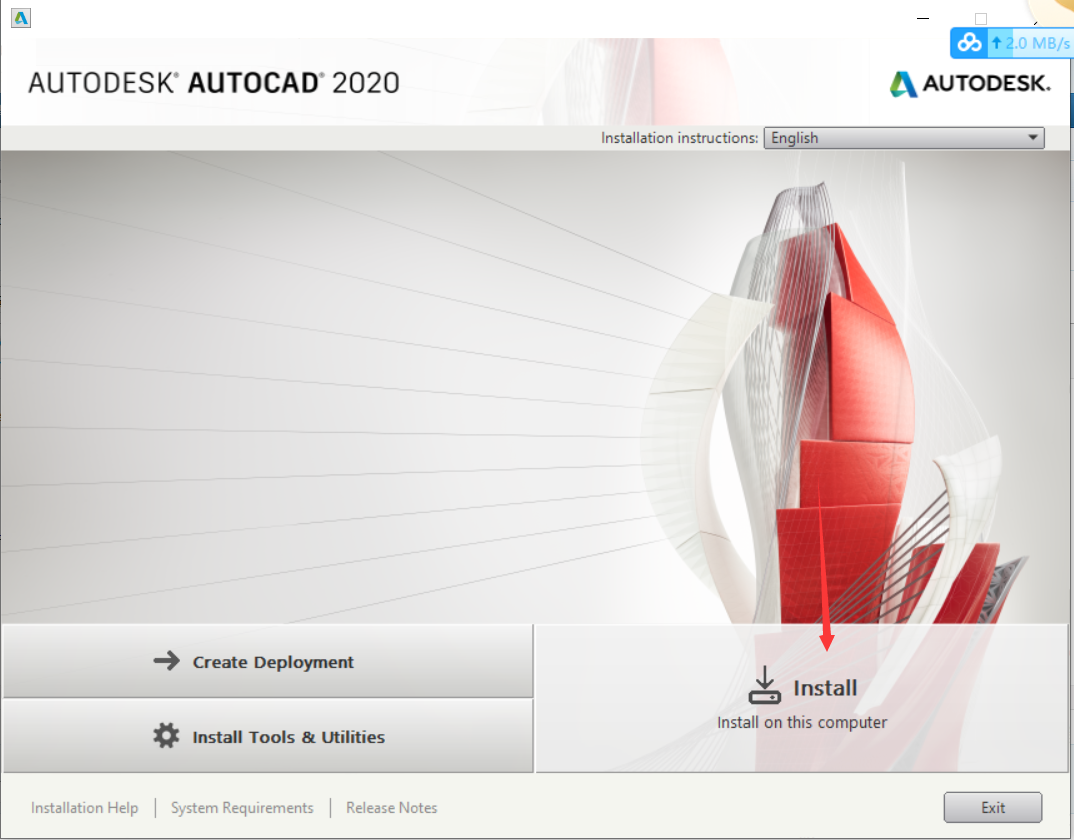View the System Requirements link
1074x840 pixels.
click(242, 808)
